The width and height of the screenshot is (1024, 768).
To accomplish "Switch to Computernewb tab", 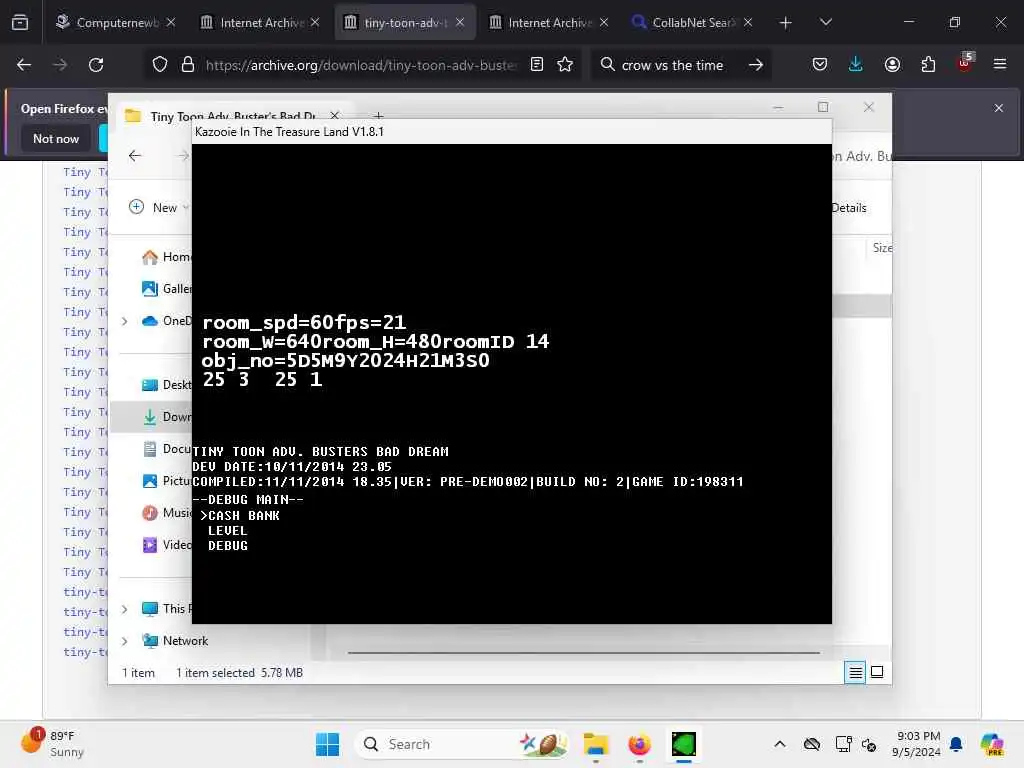I will [116, 23].
